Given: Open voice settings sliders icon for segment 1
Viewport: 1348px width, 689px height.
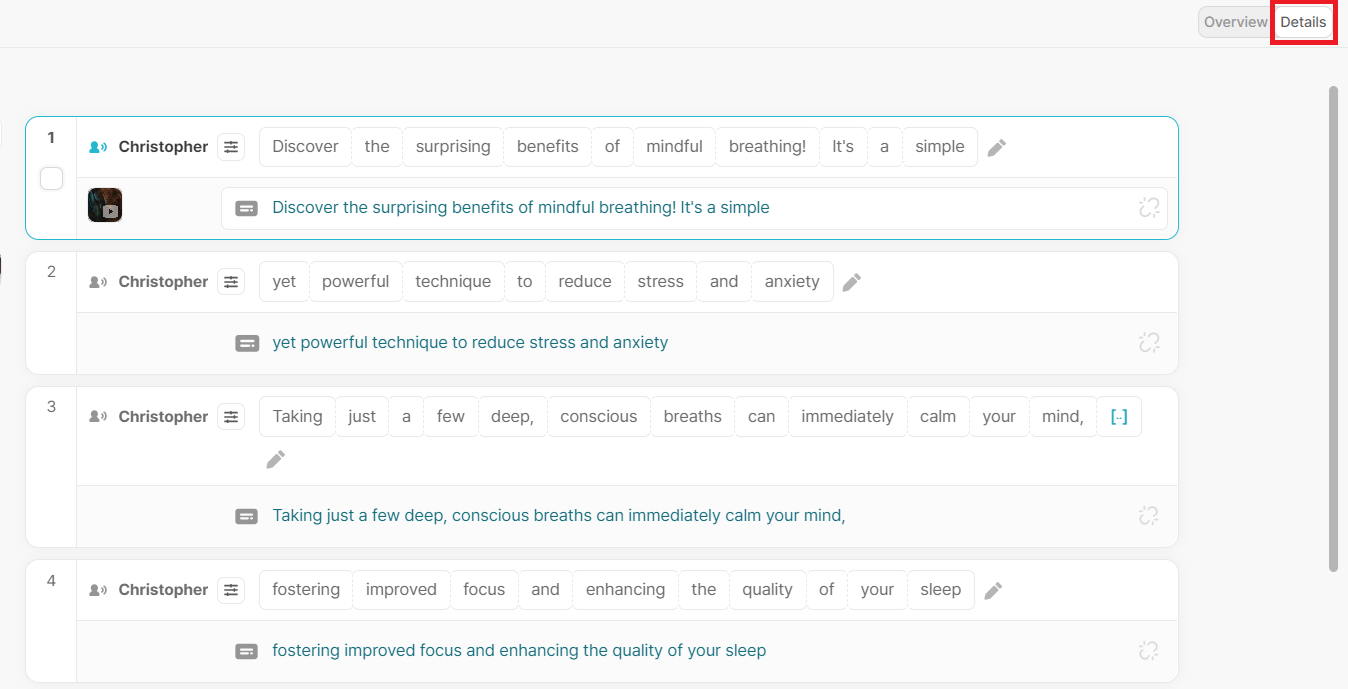Looking at the screenshot, I should [231, 147].
